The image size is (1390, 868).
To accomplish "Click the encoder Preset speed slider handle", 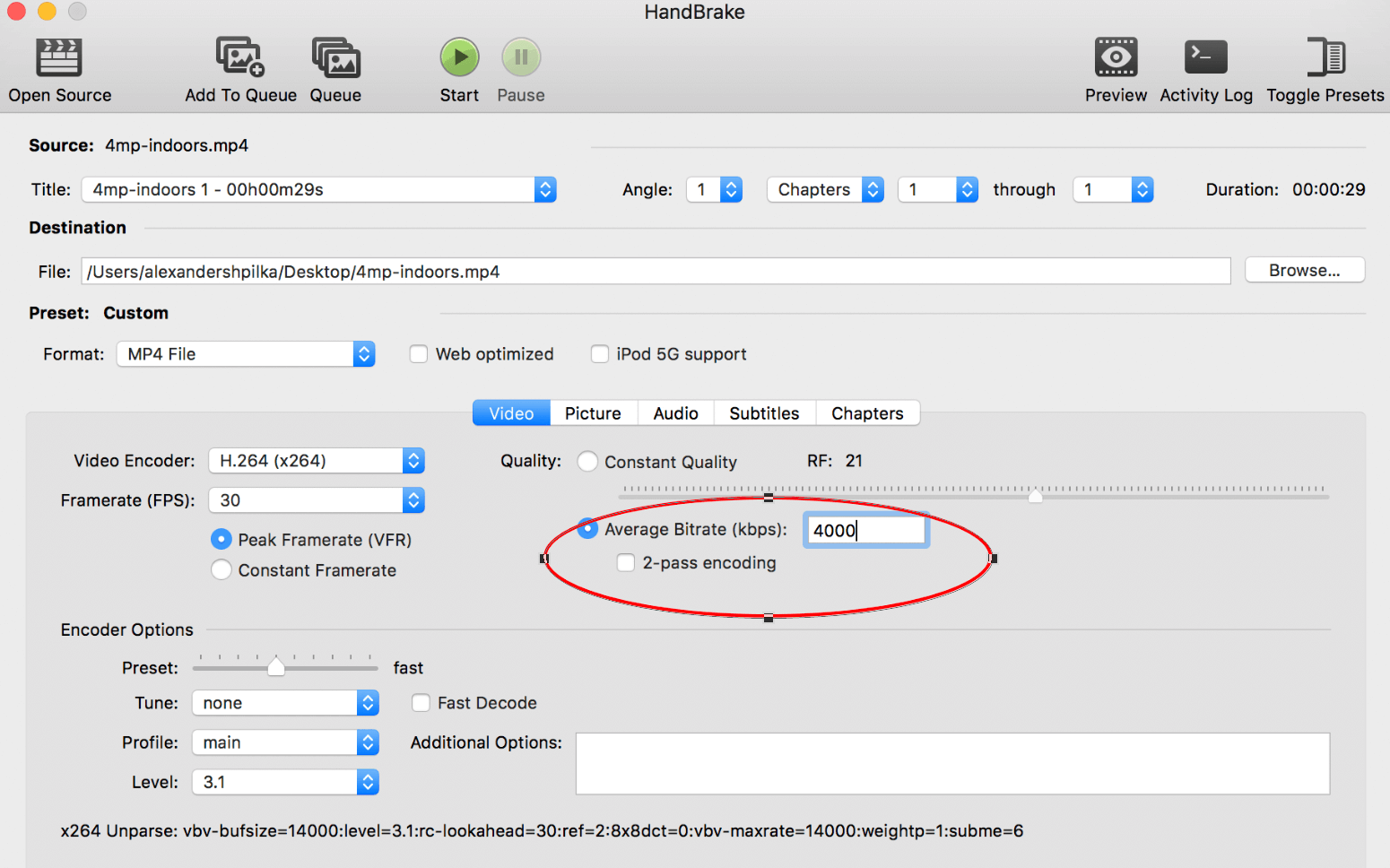I will [x=276, y=666].
